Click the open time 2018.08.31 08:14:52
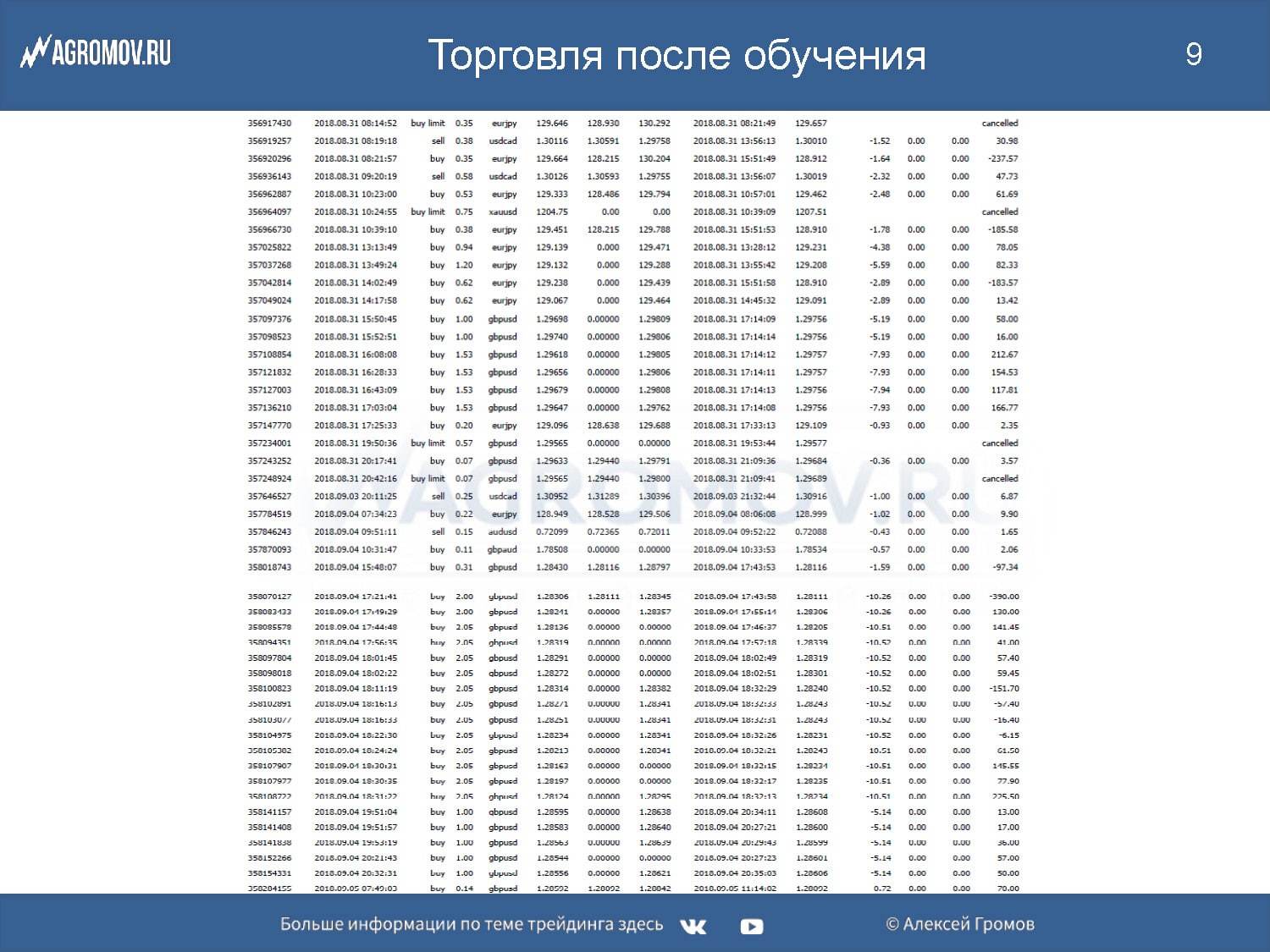This screenshot has height=952, width=1270. 356,124
